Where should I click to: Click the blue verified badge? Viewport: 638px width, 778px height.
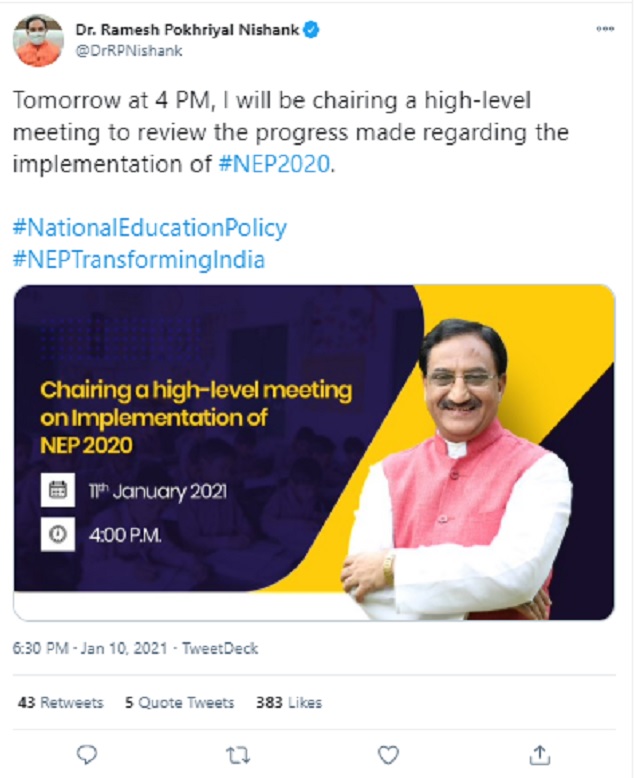312,30
